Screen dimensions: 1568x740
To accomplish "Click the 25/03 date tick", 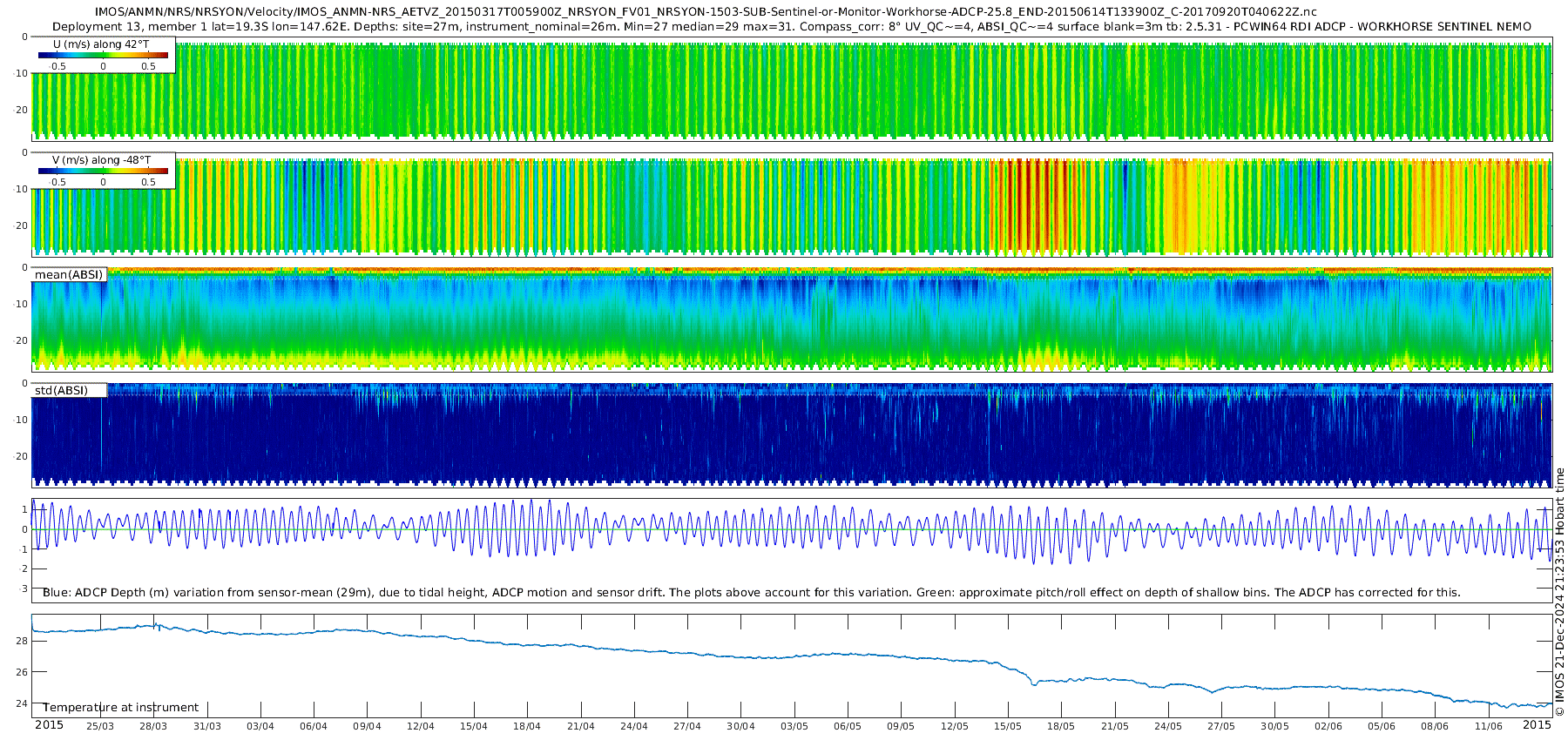I will (x=99, y=726).
